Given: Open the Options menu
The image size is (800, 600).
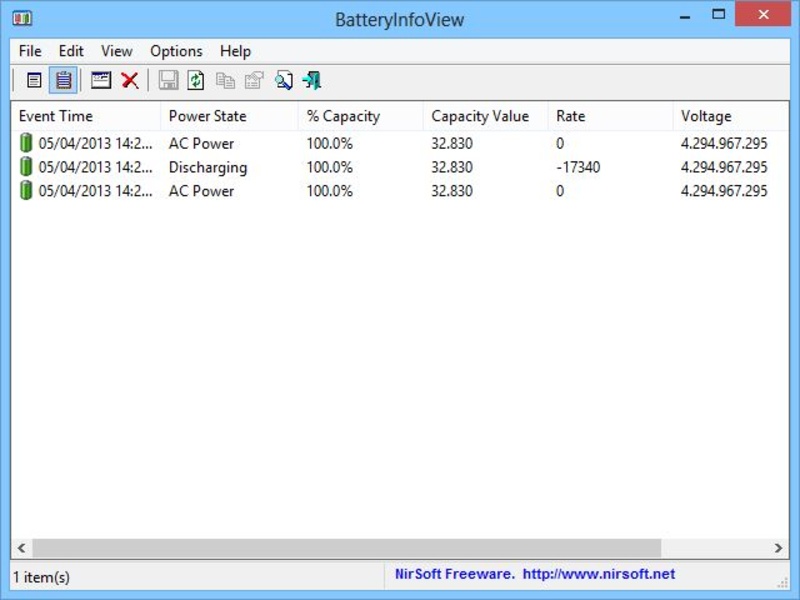Looking at the screenshot, I should 176,51.
